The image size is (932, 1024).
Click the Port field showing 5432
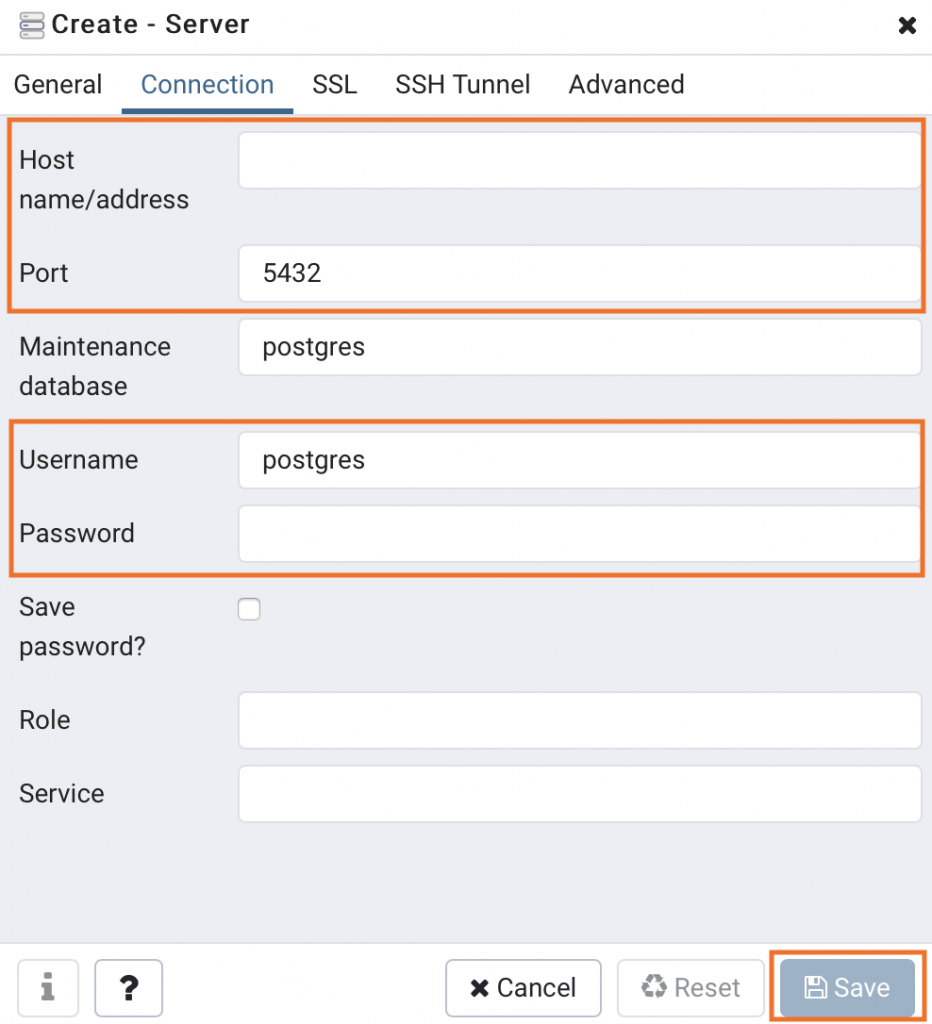coord(579,273)
